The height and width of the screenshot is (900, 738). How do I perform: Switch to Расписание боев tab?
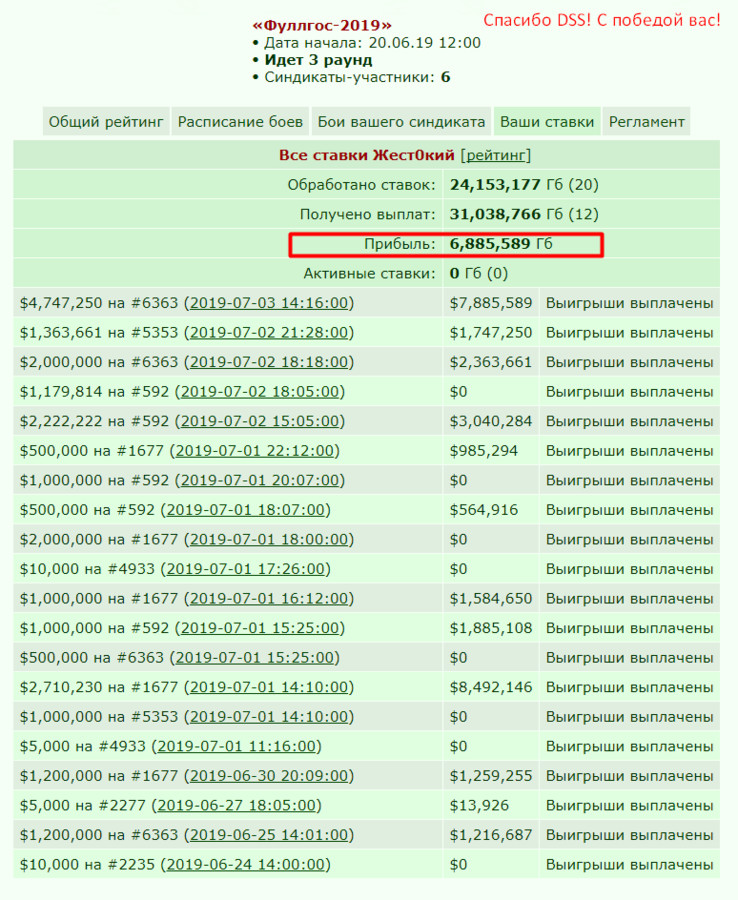tap(240, 122)
